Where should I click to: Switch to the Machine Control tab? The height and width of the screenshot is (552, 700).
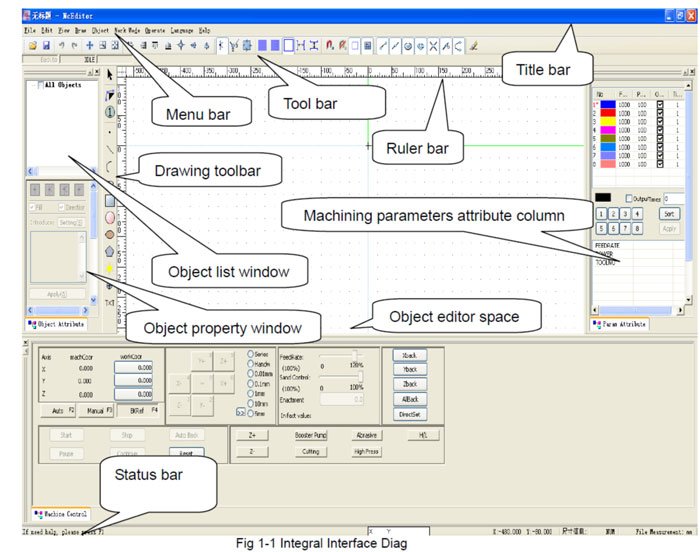click(x=61, y=514)
